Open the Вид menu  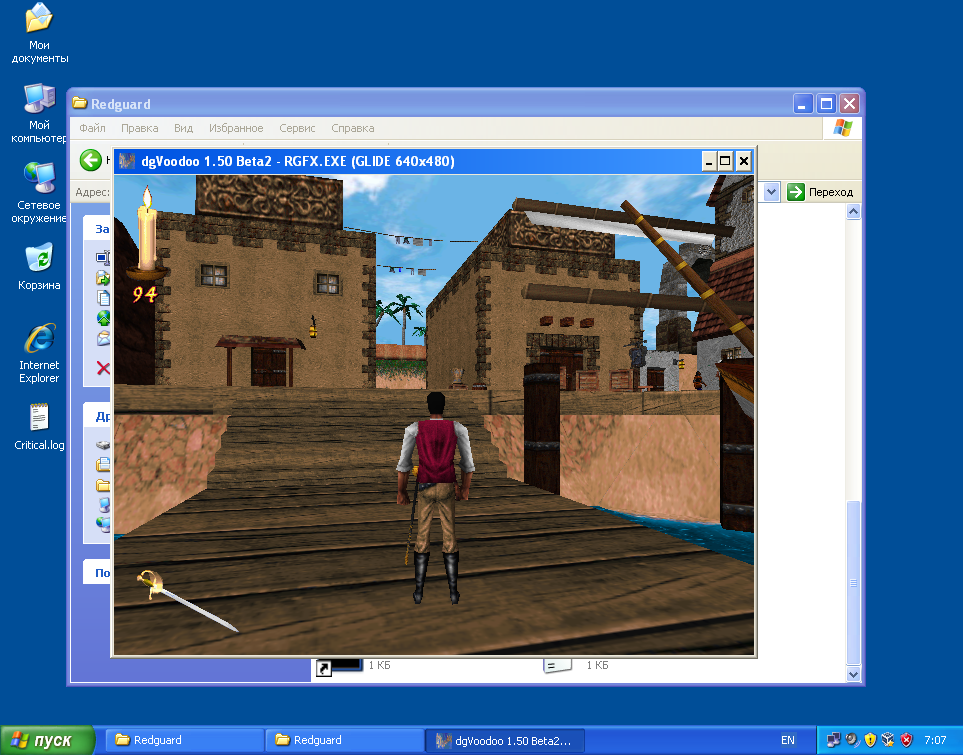pyautogui.click(x=183, y=128)
